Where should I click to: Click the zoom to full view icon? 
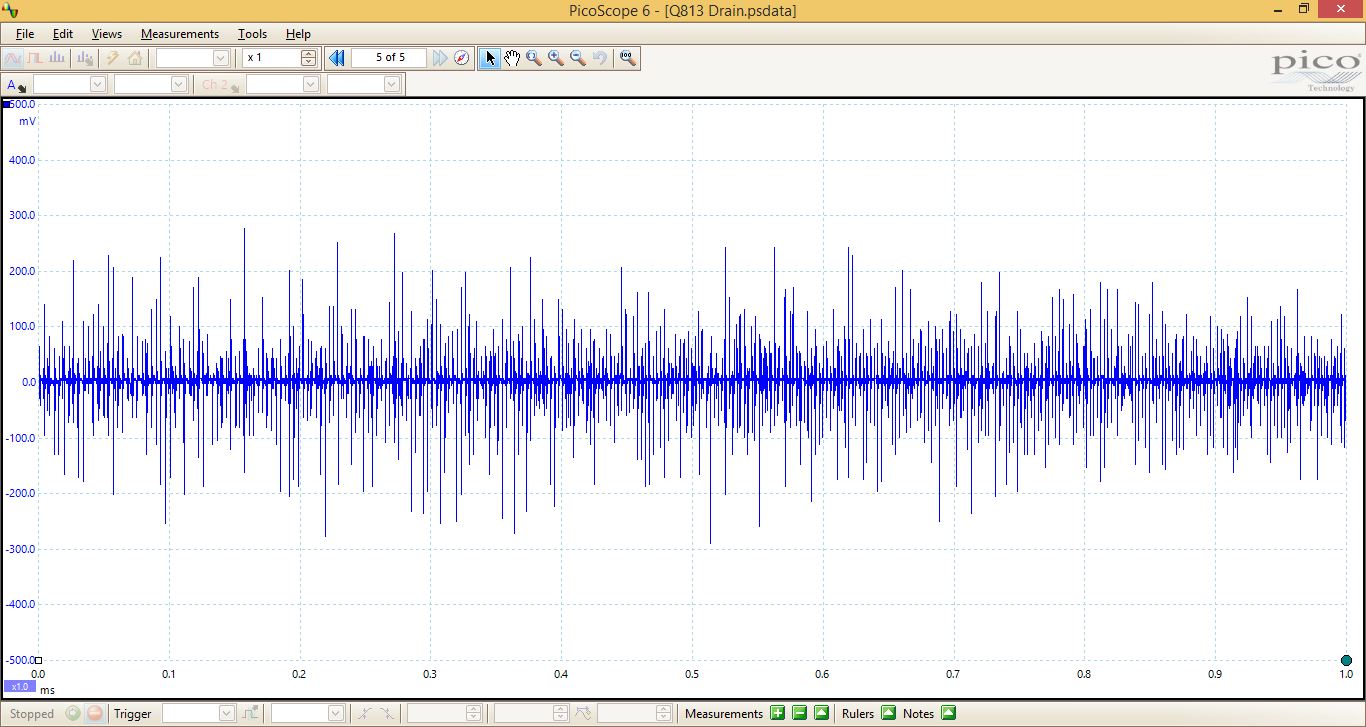(x=627, y=58)
